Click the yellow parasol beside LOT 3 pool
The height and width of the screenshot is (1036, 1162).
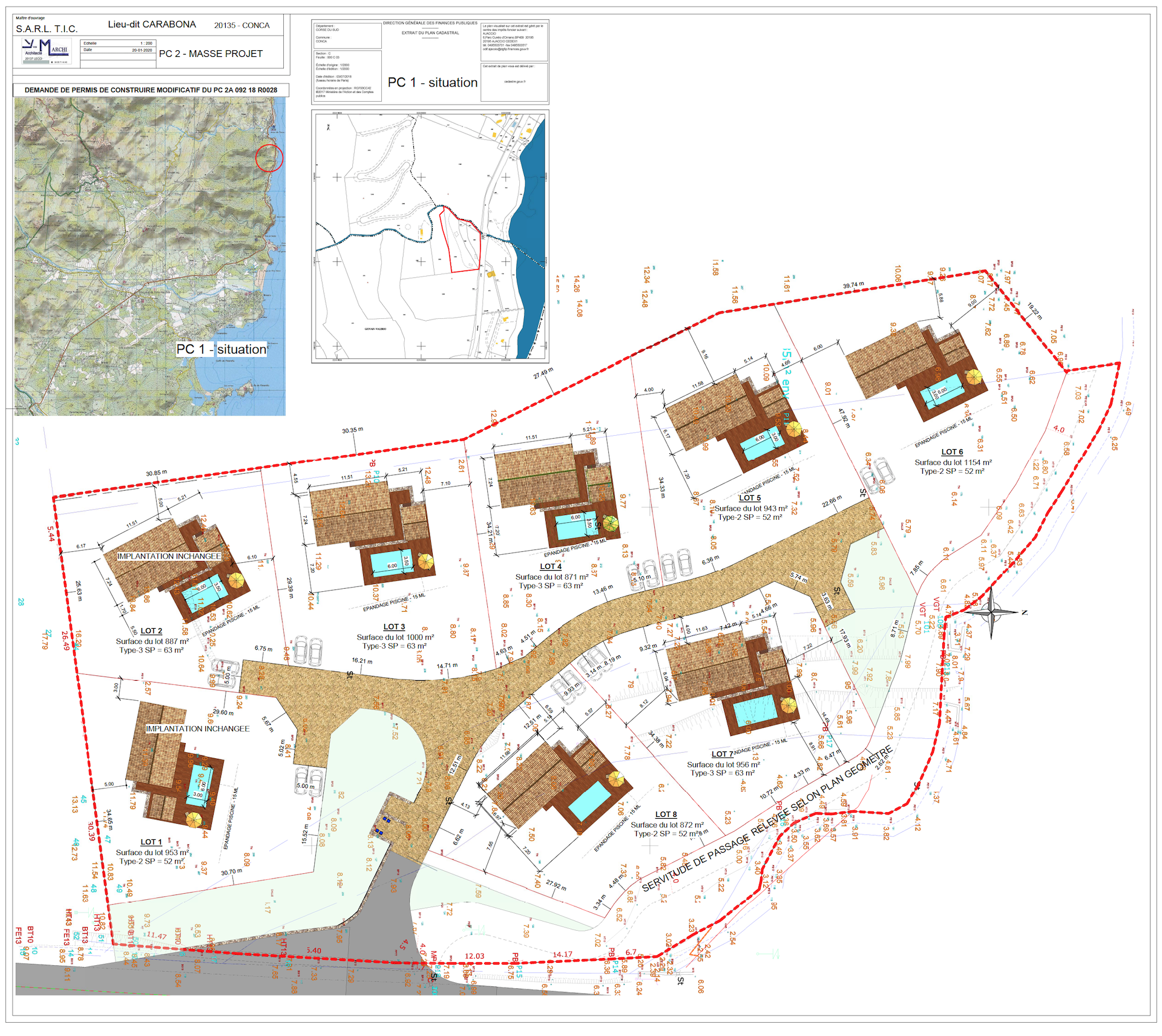(x=425, y=562)
